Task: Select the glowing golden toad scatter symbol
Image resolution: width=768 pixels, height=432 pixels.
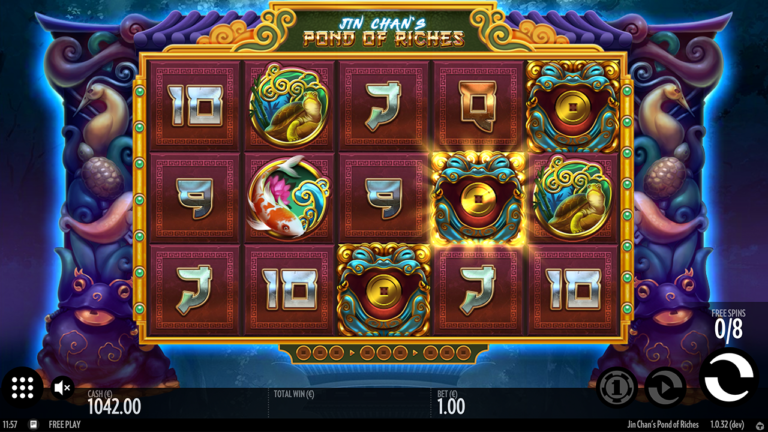Action: (x=478, y=198)
